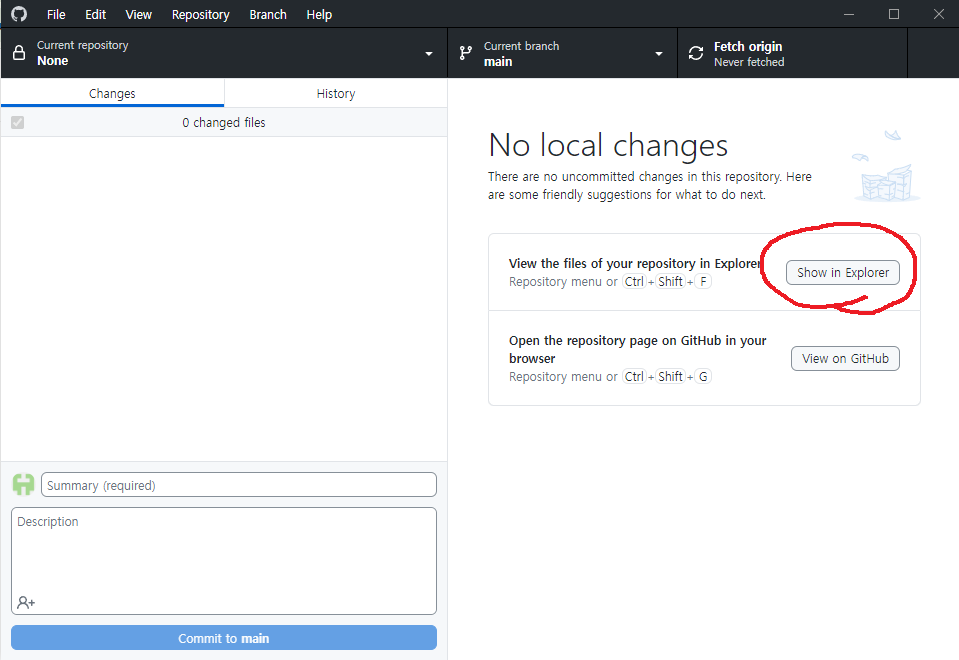Click the Commit to main button
Screen dimensions: 959x660
224,638
